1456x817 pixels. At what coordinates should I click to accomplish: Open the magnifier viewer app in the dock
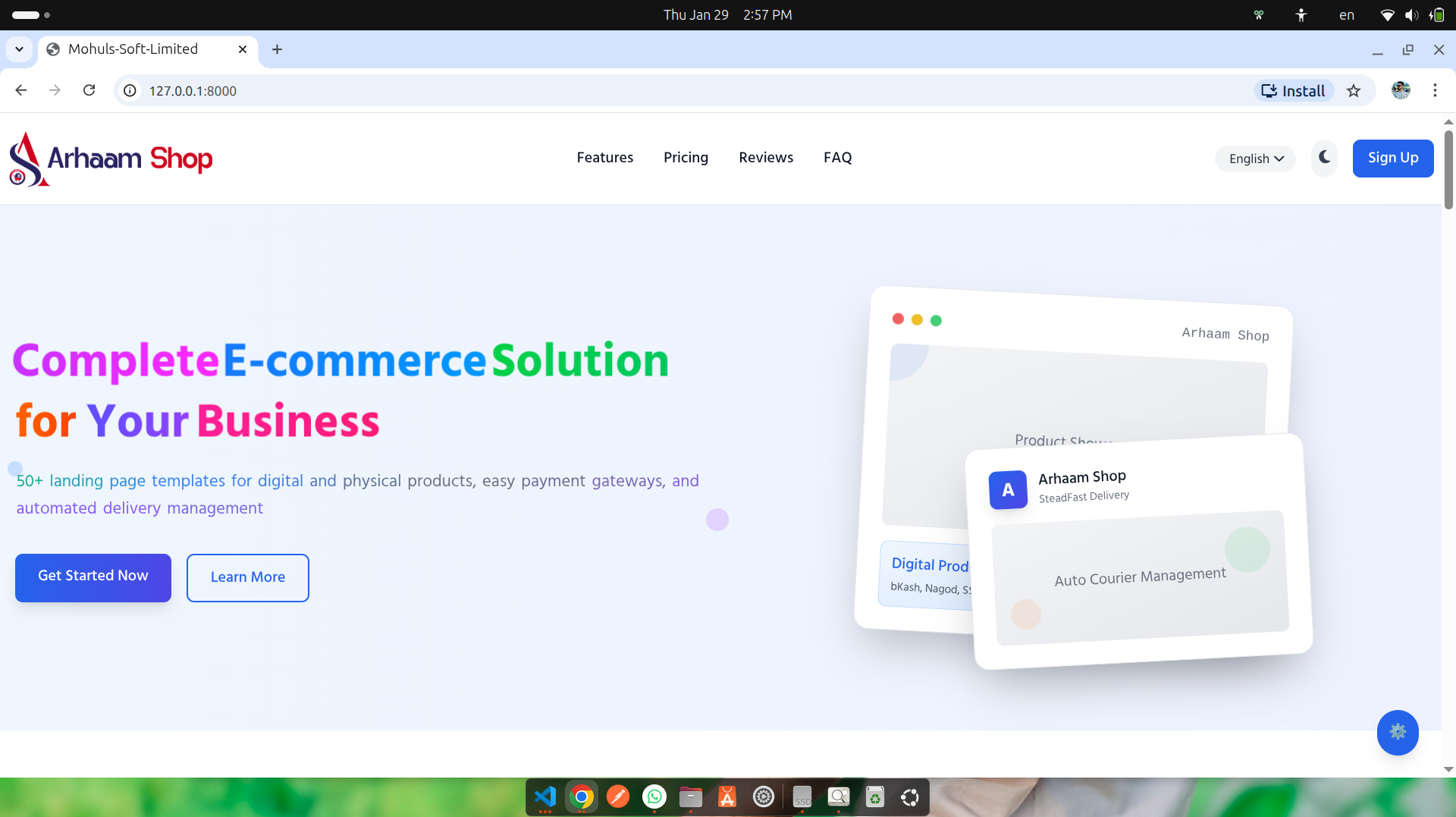(839, 797)
